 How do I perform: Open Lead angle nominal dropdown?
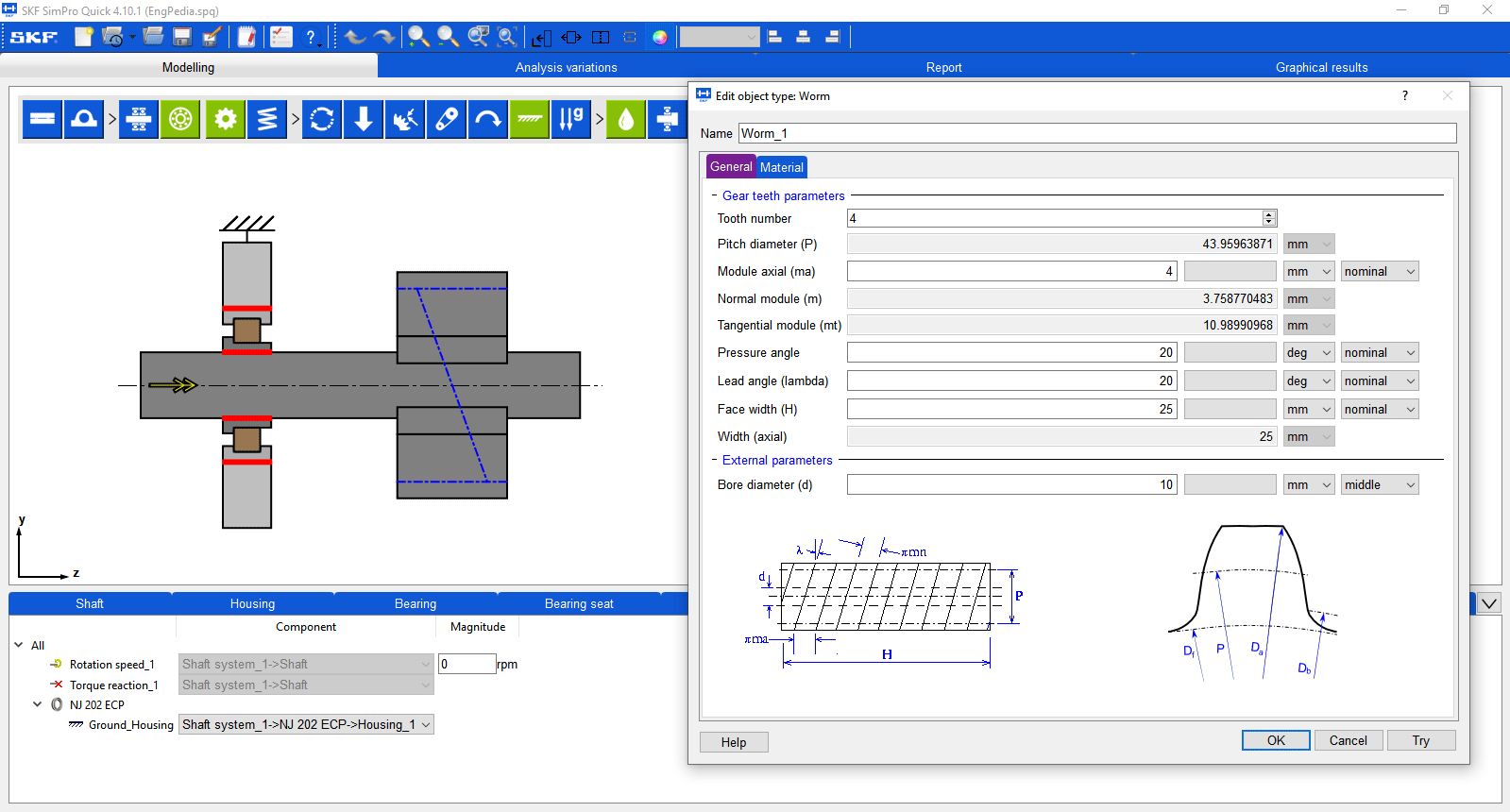(1380, 381)
